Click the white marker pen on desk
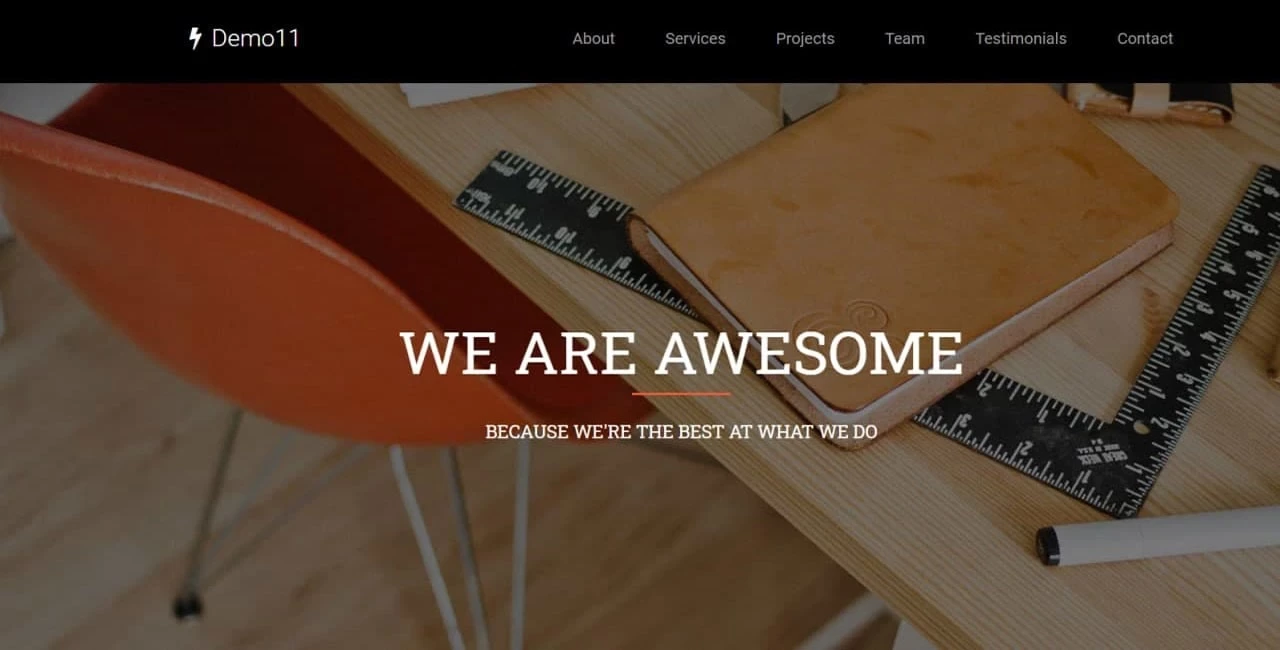Viewport: 1280px width, 650px height. (x=1158, y=536)
